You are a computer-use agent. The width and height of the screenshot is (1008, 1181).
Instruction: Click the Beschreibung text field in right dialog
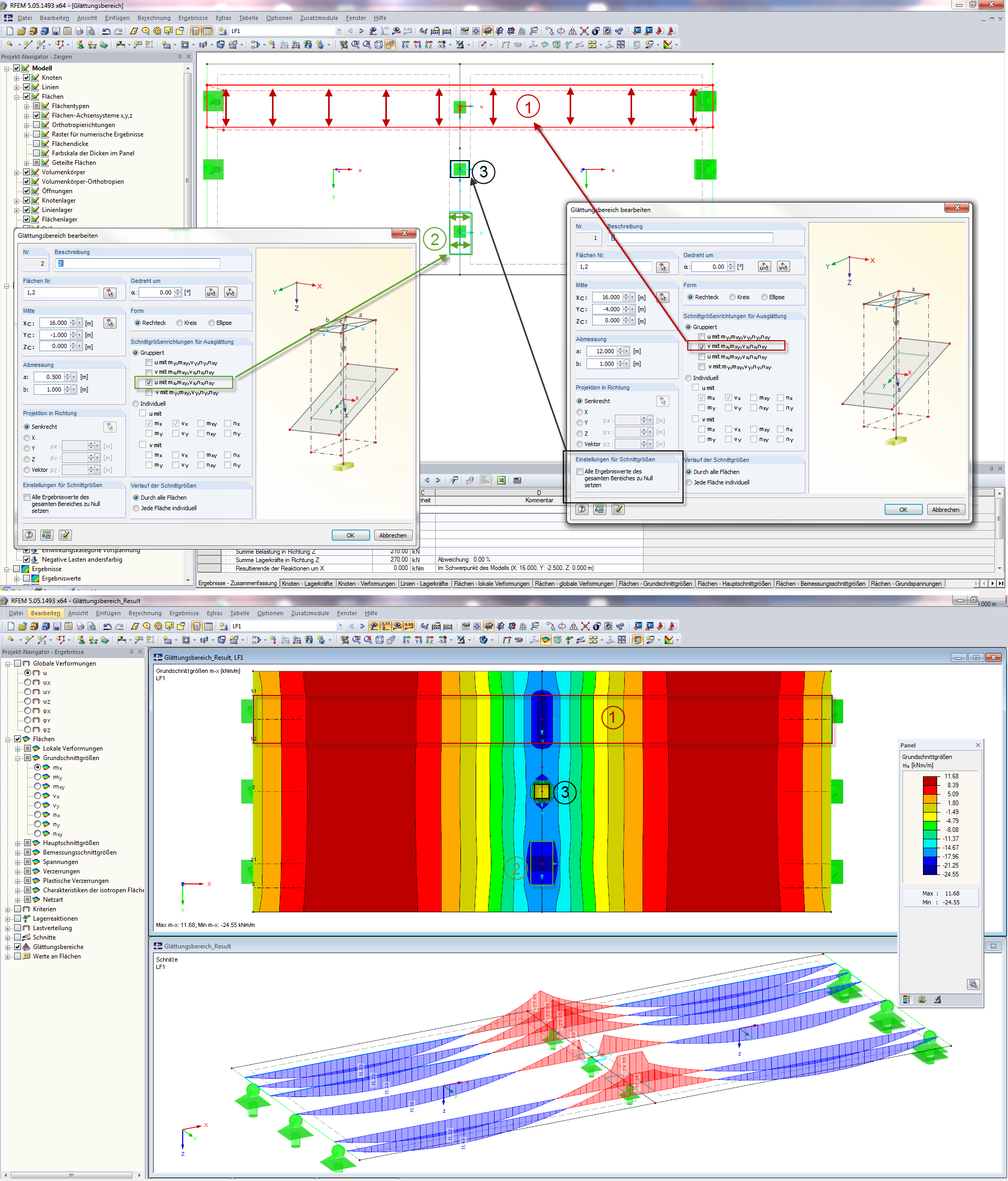tap(690, 238)
